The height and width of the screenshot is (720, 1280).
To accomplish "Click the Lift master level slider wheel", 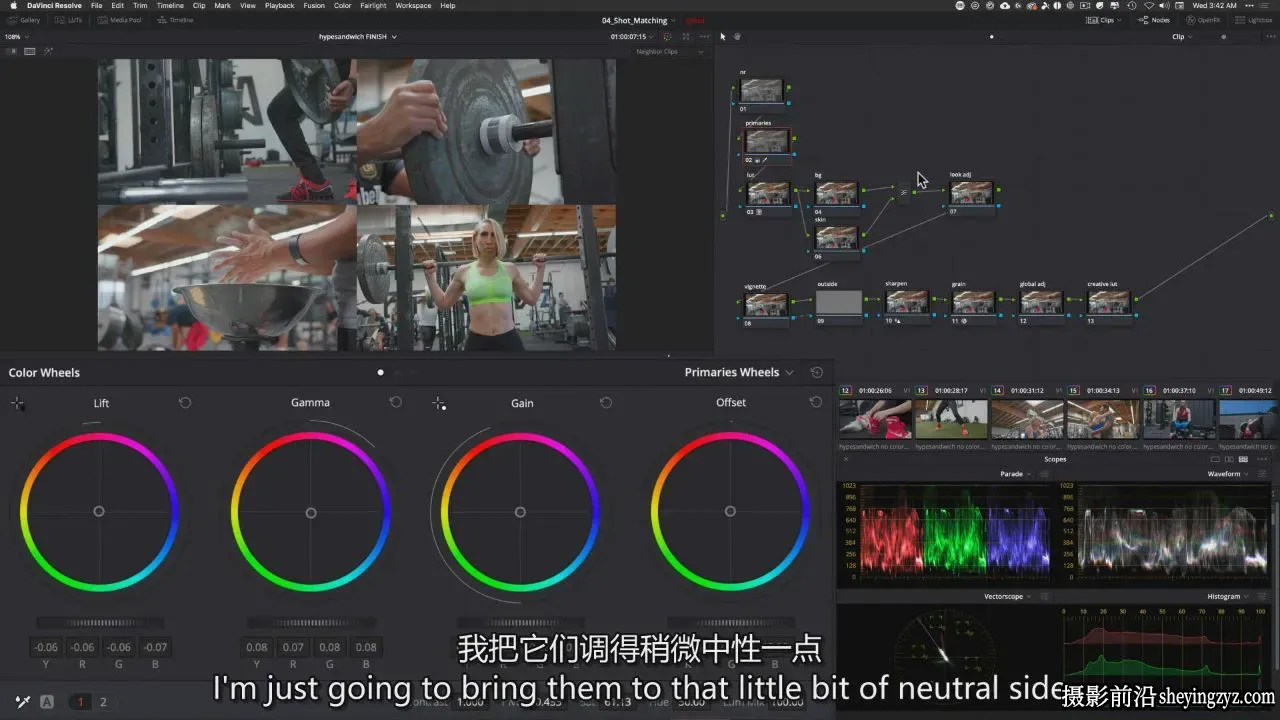I will (100, 623).
